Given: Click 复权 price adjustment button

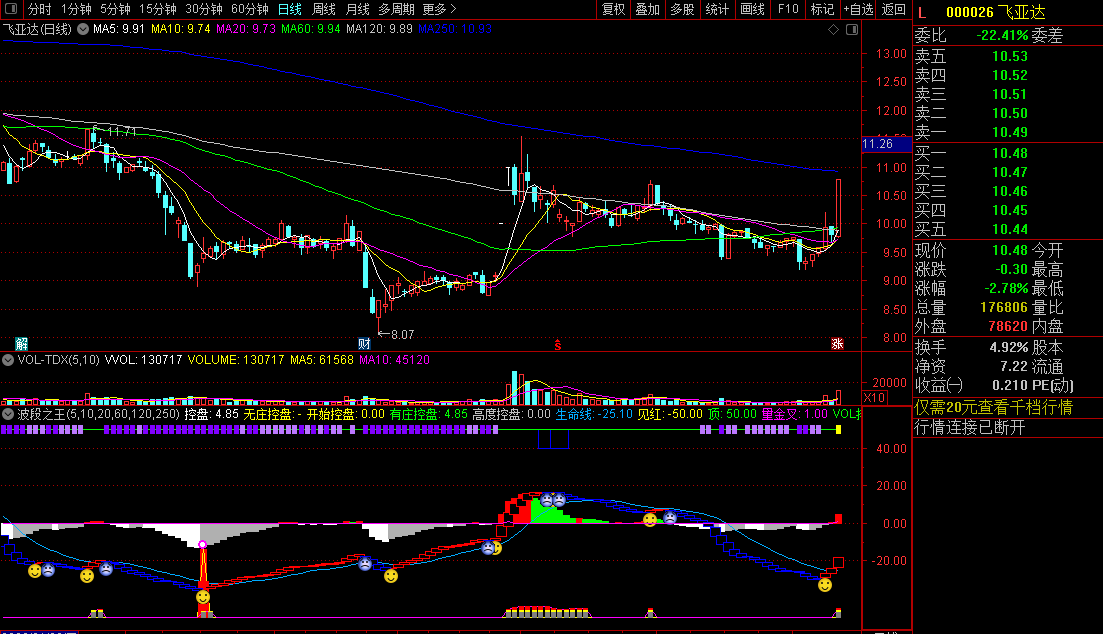Looking at the screenshot, I should [x=613, y=9].
